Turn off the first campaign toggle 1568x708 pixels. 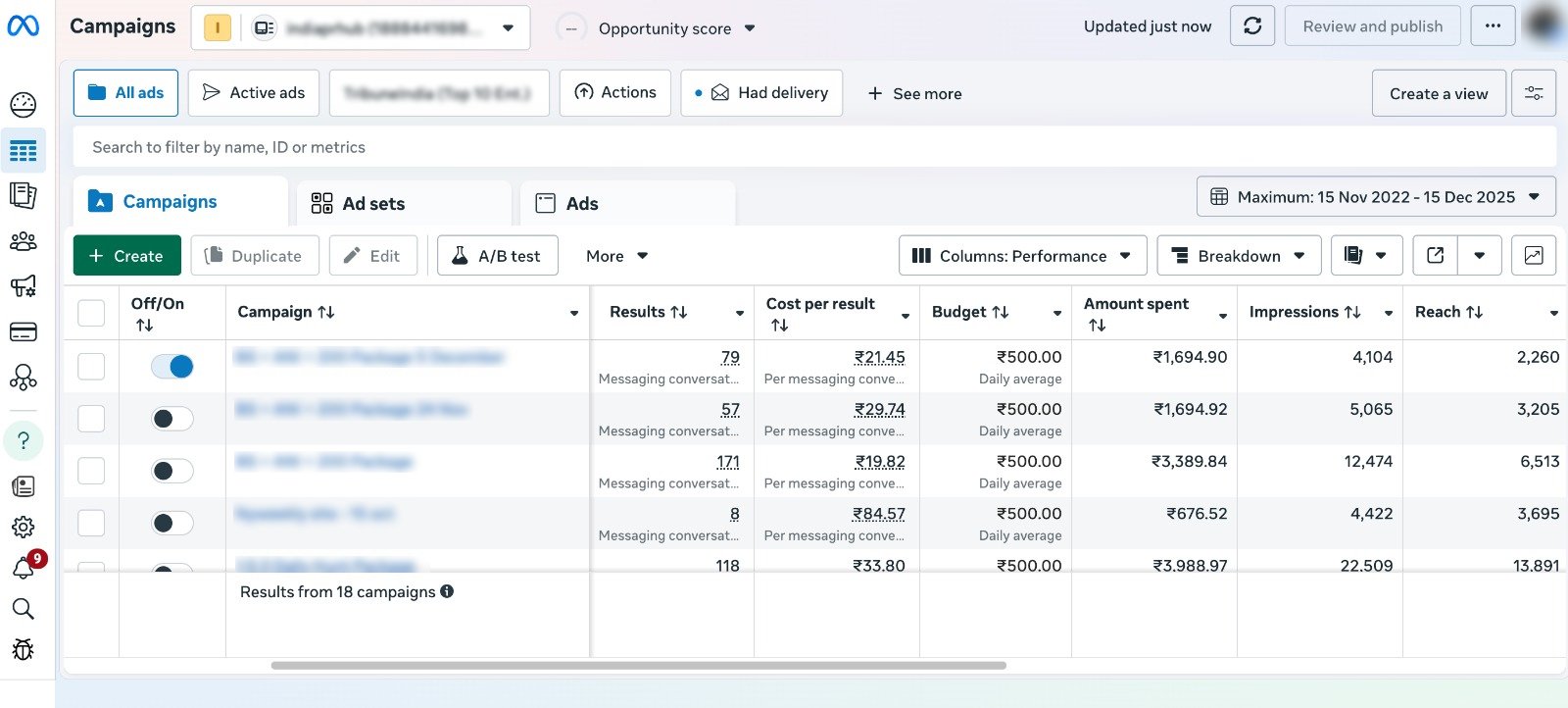coord(172,367)
